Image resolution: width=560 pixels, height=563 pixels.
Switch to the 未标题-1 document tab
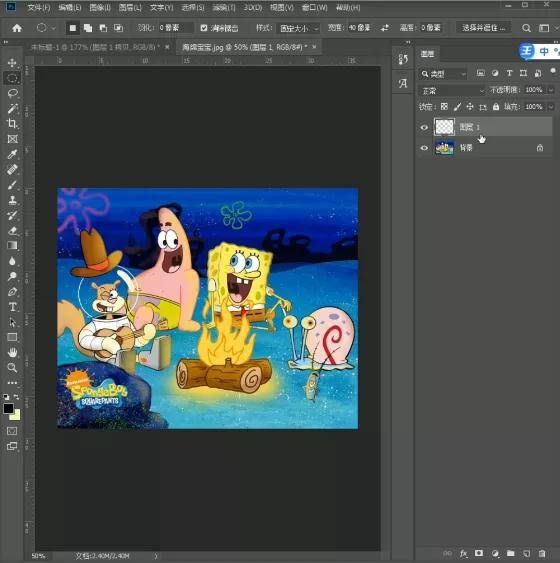[x=96, y=47]
